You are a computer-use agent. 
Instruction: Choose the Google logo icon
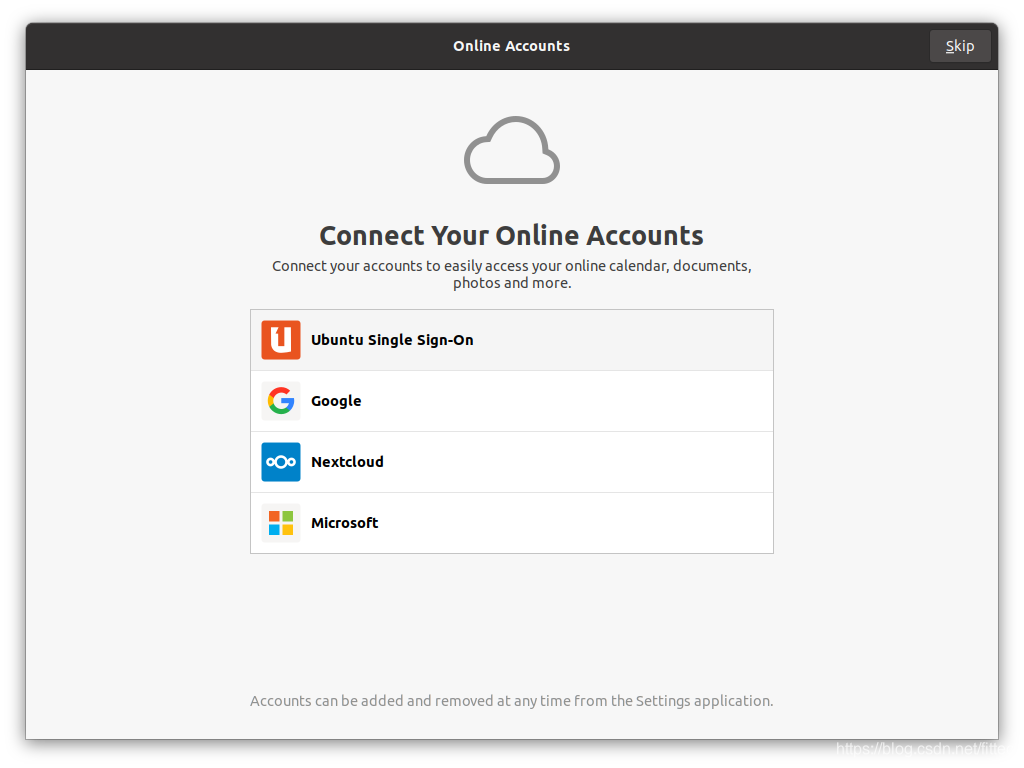click(281, 401)
